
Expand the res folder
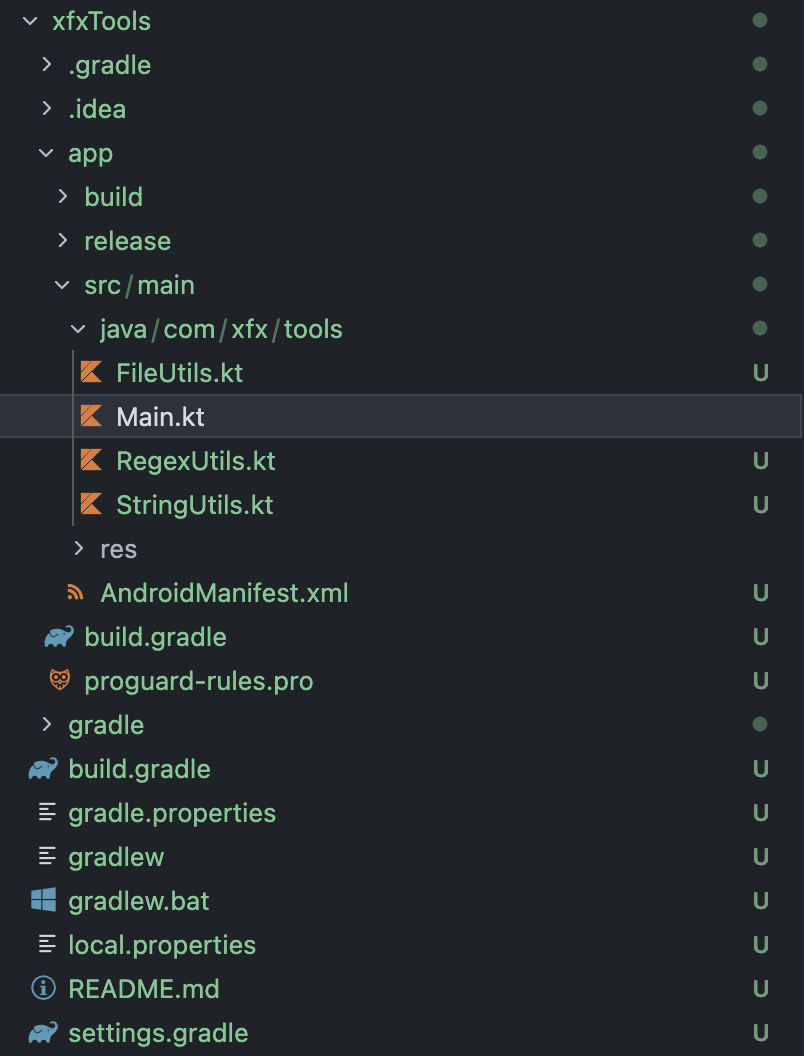point(79,549)
